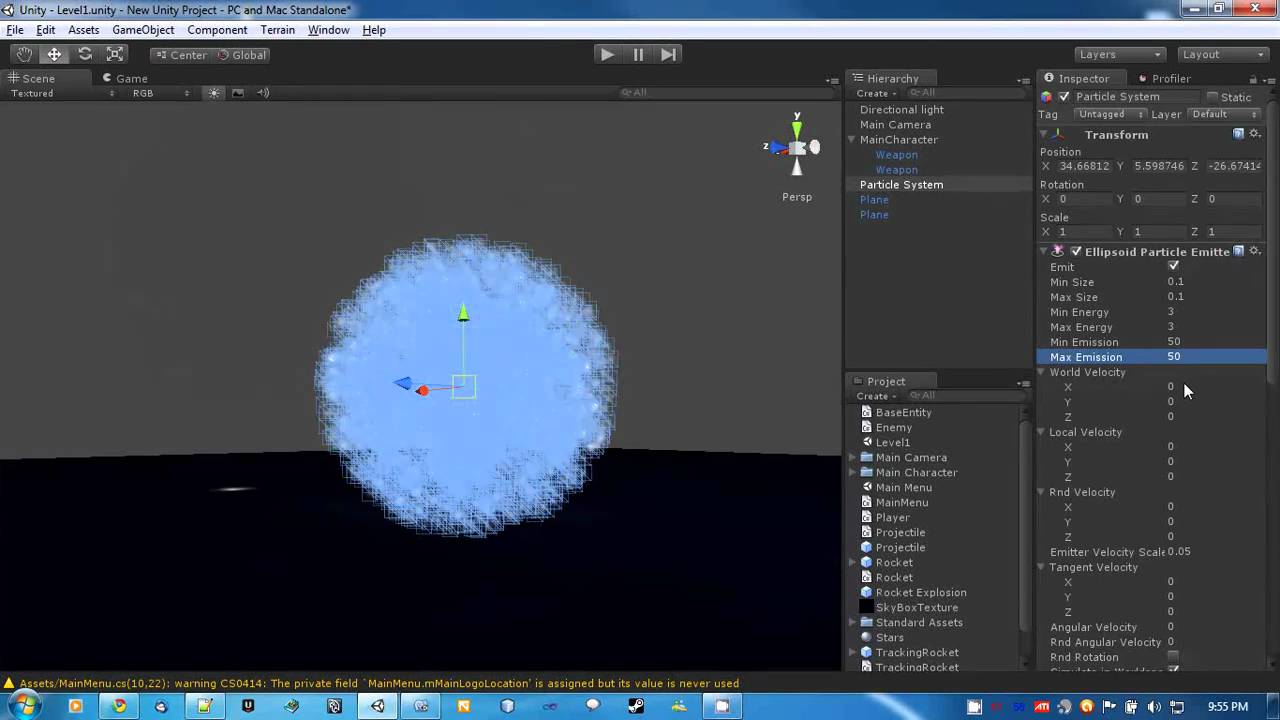Toggle scene audio speaker icon

pyautogui.click(x=263, y=93)
